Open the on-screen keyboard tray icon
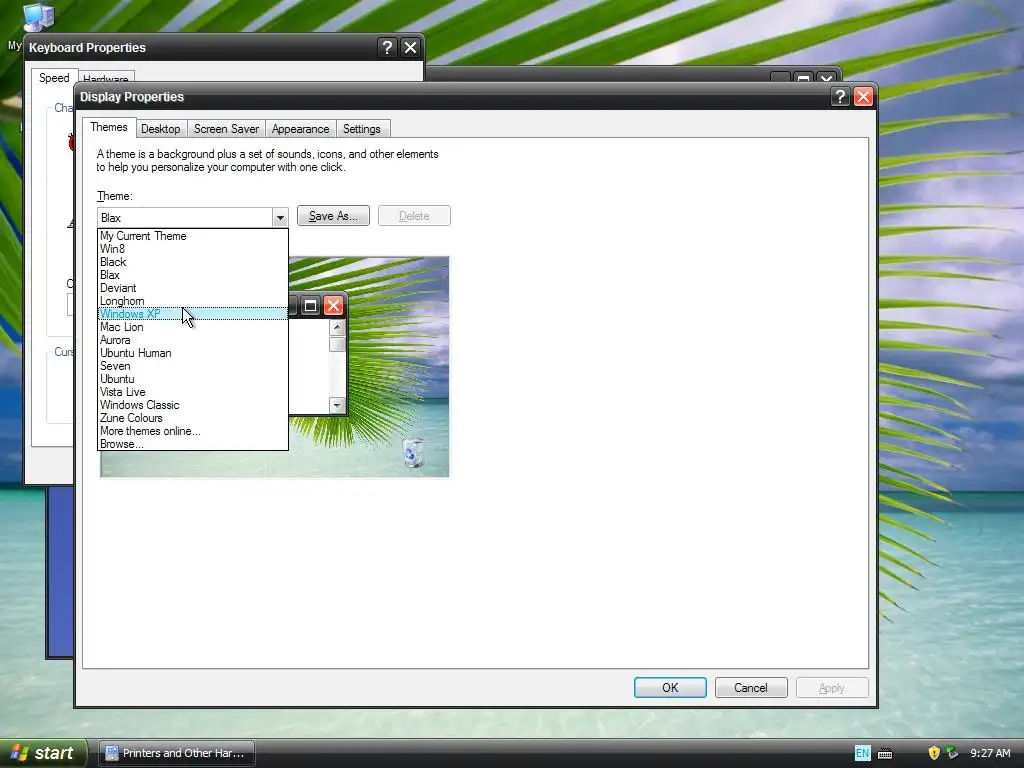Screen dimensions: 1024x768 (885, 754)
